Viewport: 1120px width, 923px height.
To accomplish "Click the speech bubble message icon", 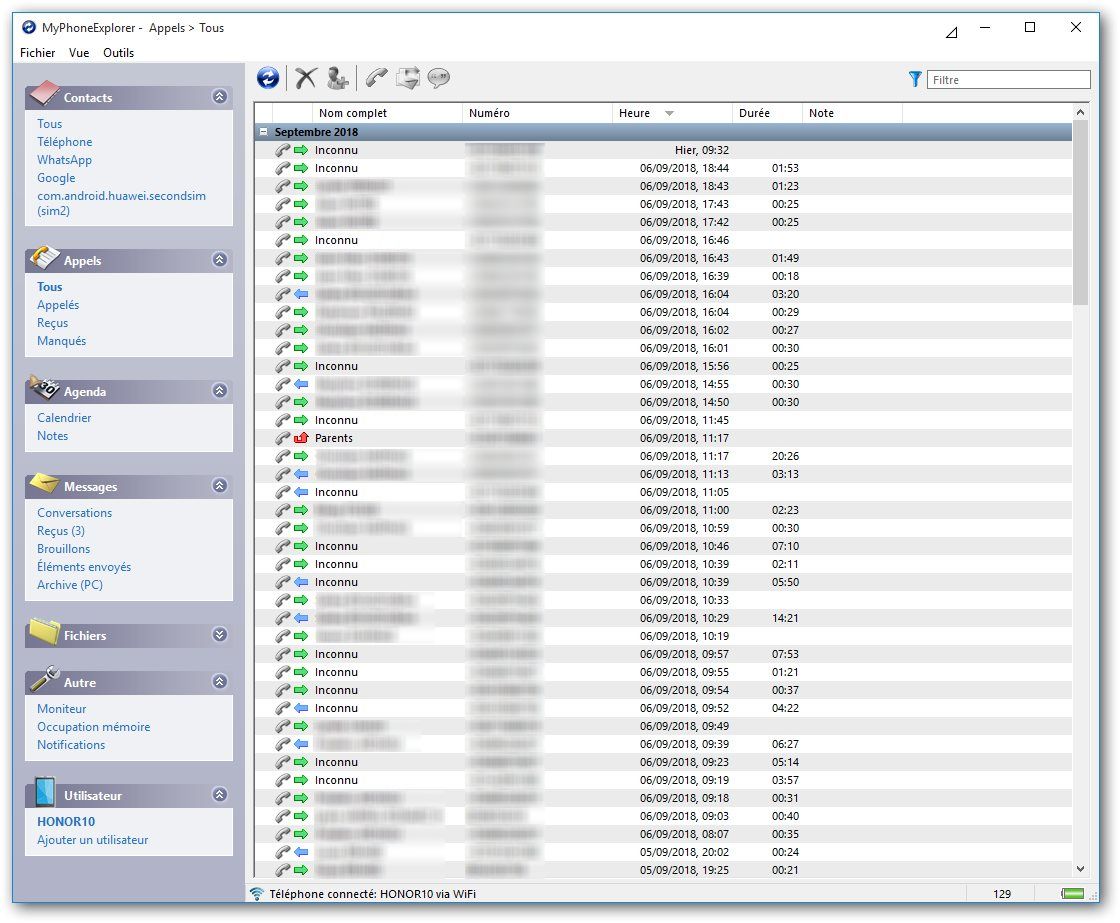I will [439, 78].
